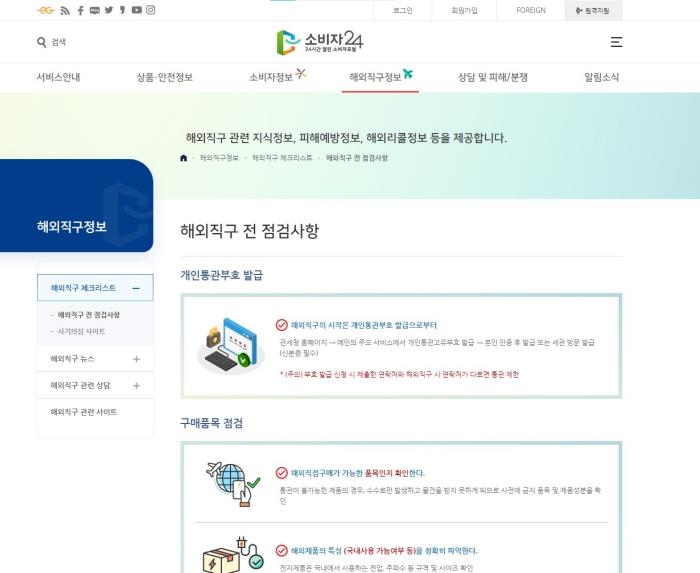
Task: Open the YouTube channel icon
Action: 137,10
